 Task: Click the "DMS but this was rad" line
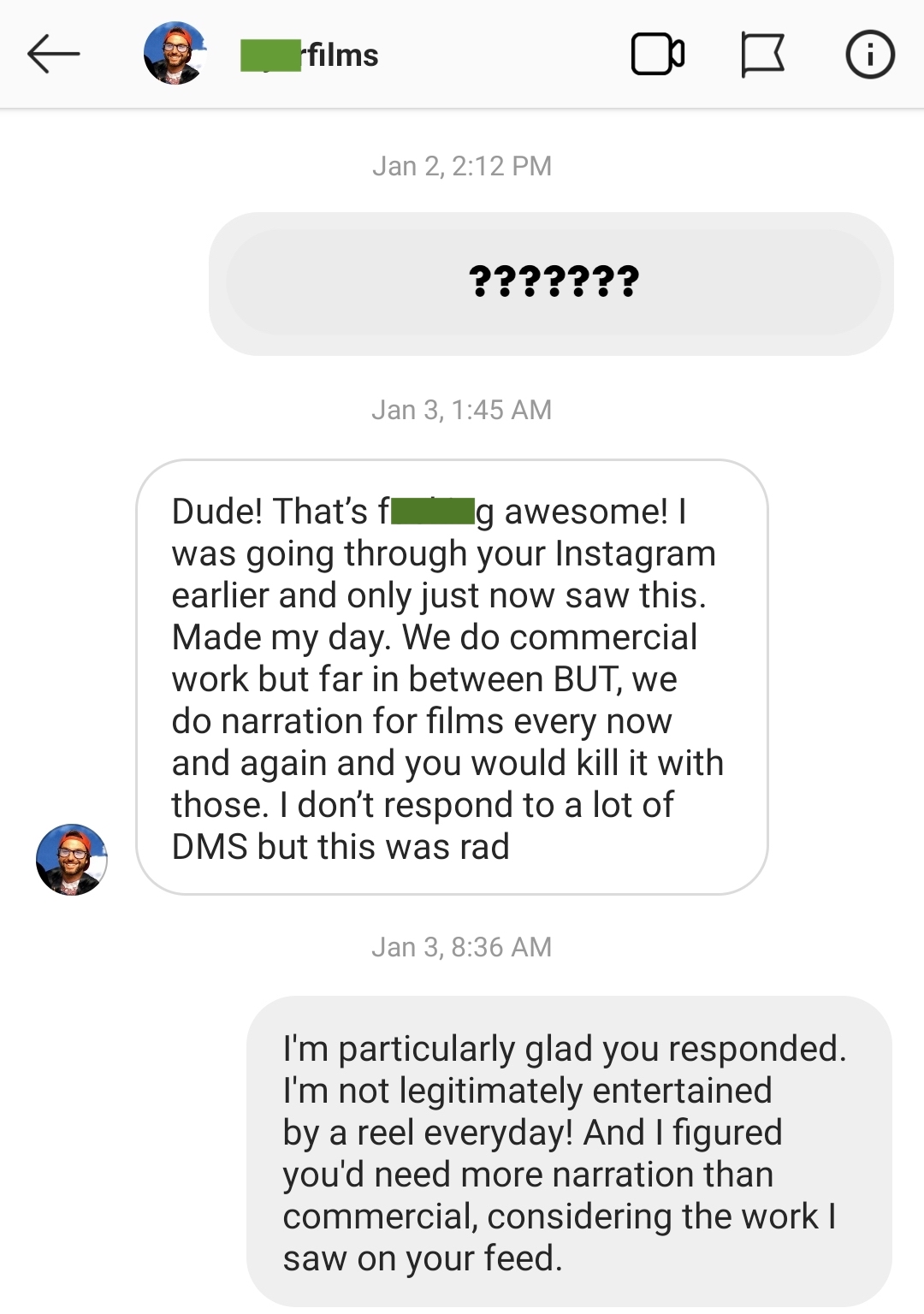click(341, 847)
